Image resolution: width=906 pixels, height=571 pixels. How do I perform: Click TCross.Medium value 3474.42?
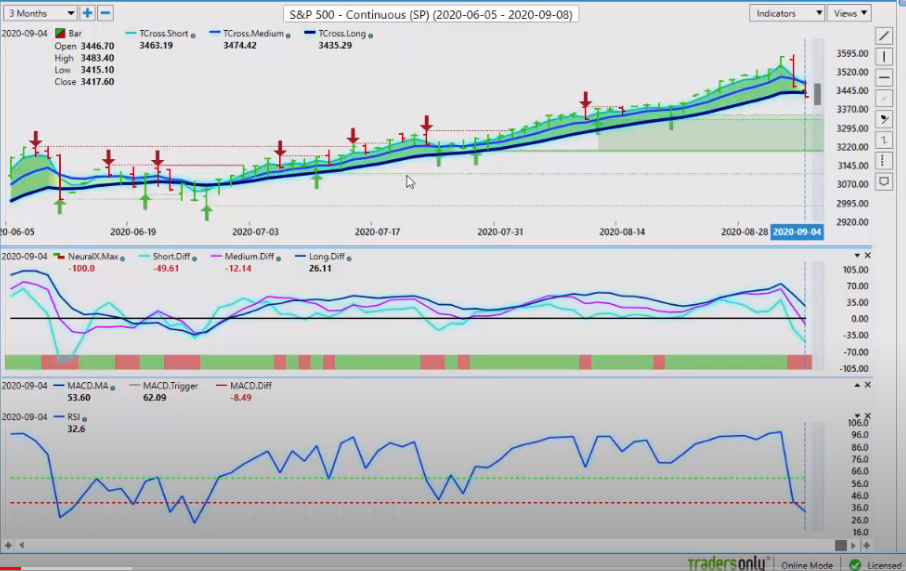(x=240, y=45)
